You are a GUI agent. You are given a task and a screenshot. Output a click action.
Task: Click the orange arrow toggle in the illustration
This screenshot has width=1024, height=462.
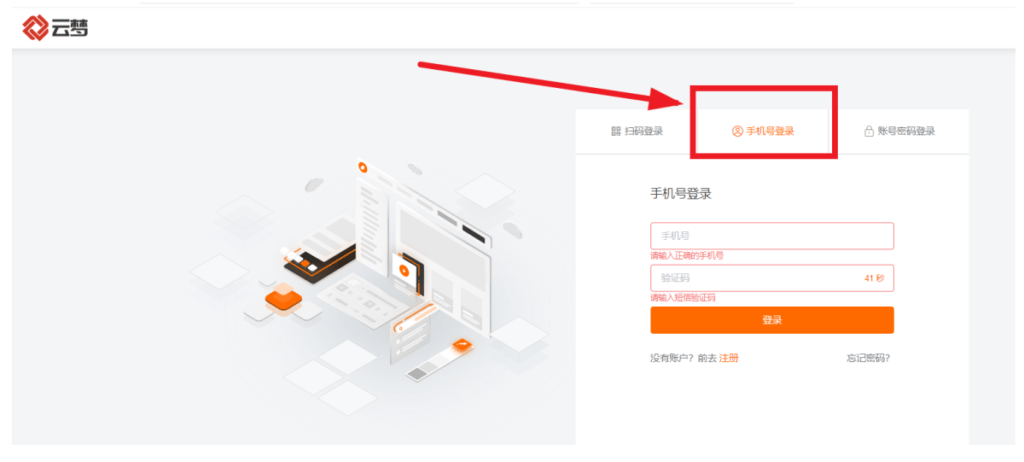pos(462,343)
